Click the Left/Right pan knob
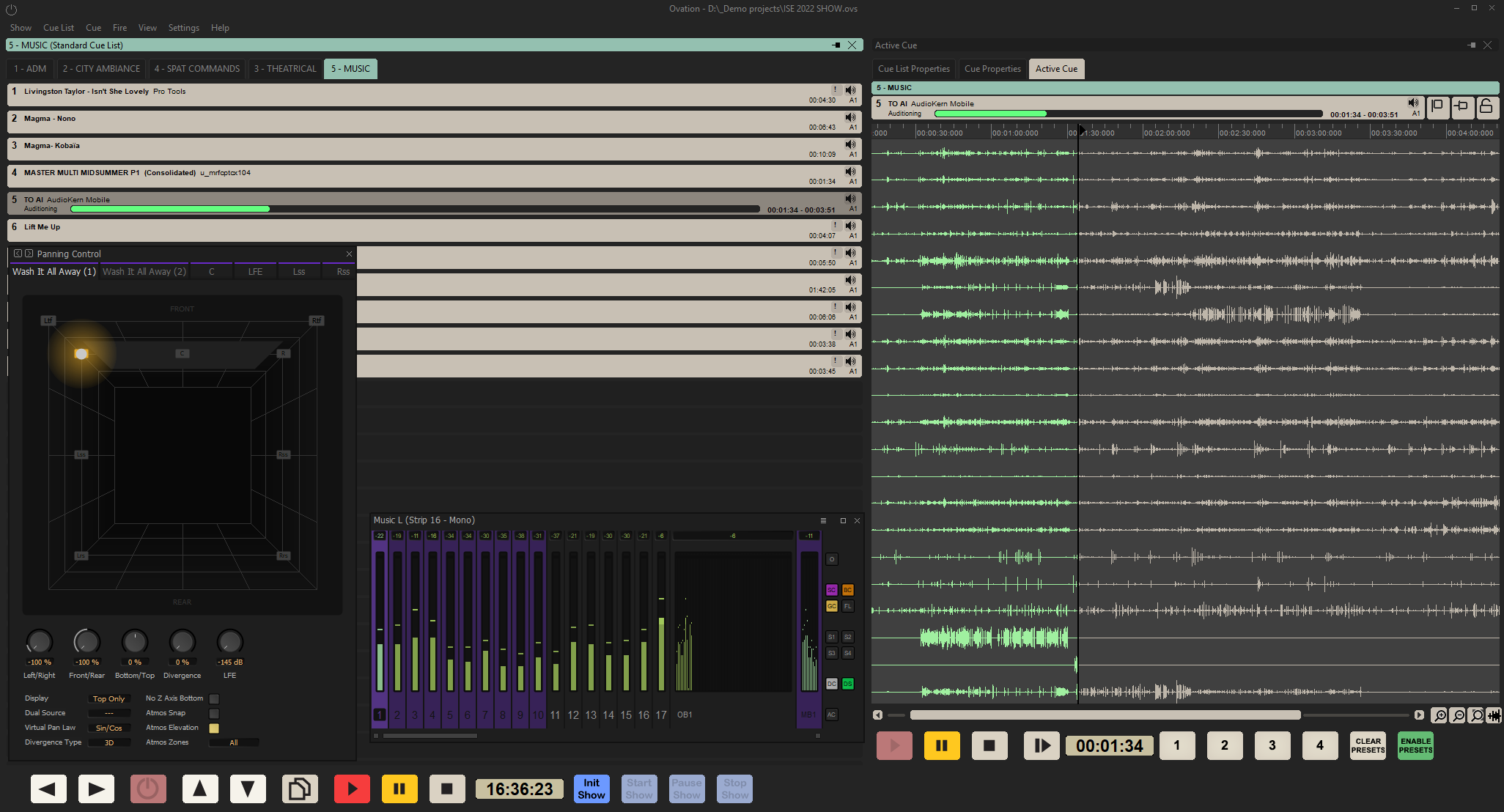The height and width of the screenshot is (812, 1504). click(39, 642)
